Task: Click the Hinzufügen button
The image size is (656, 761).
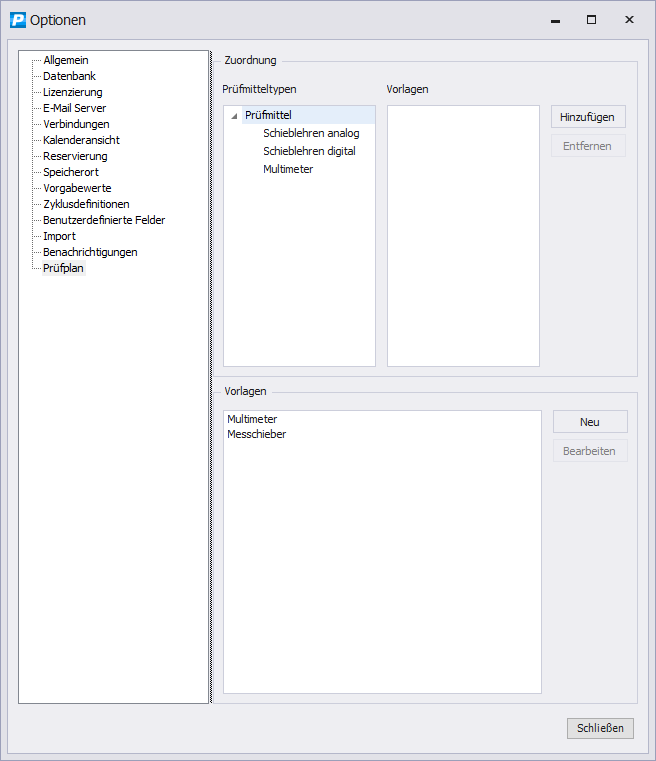Action: (x=587, y=117)
